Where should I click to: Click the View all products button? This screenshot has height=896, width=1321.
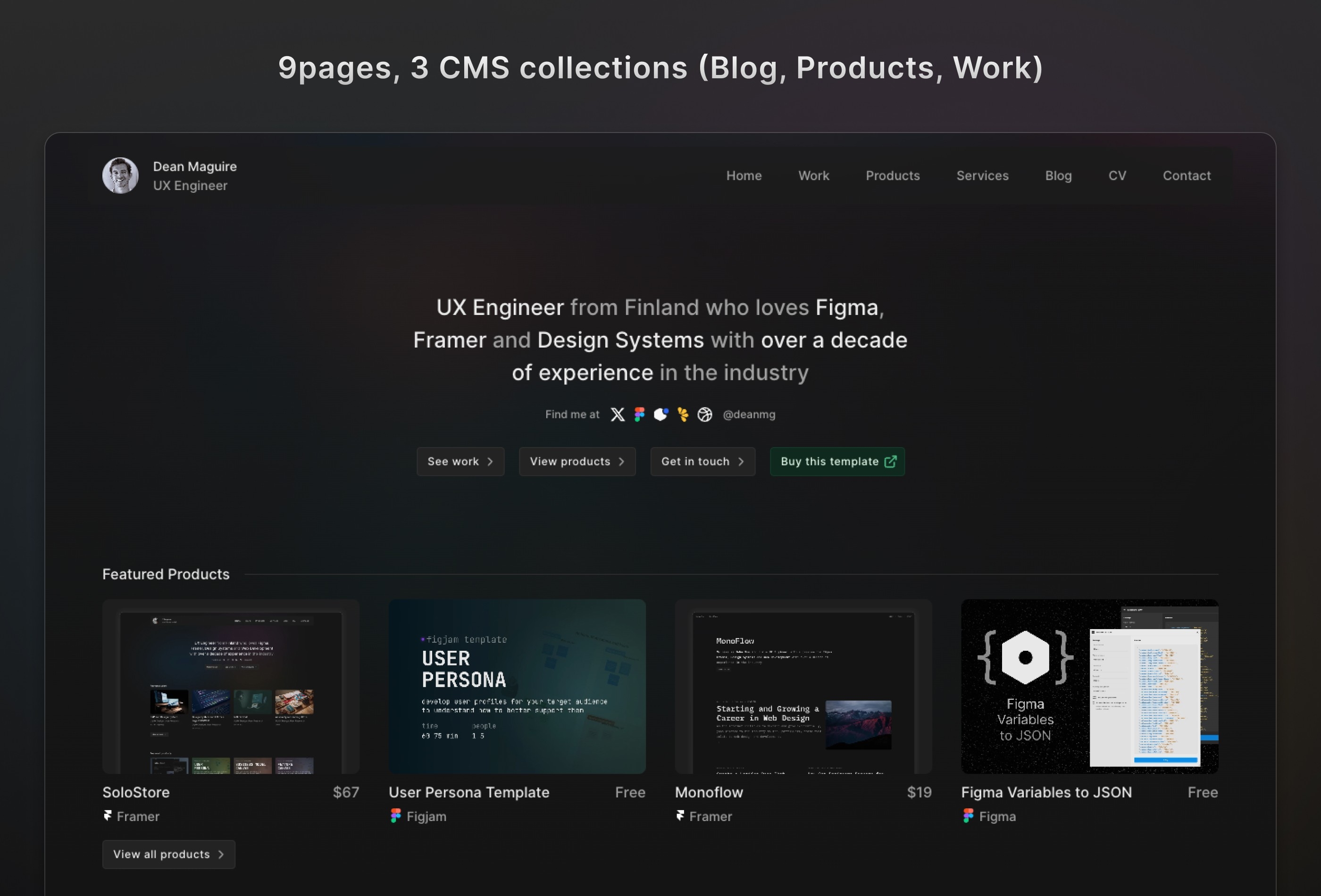(x=169, y=854)
